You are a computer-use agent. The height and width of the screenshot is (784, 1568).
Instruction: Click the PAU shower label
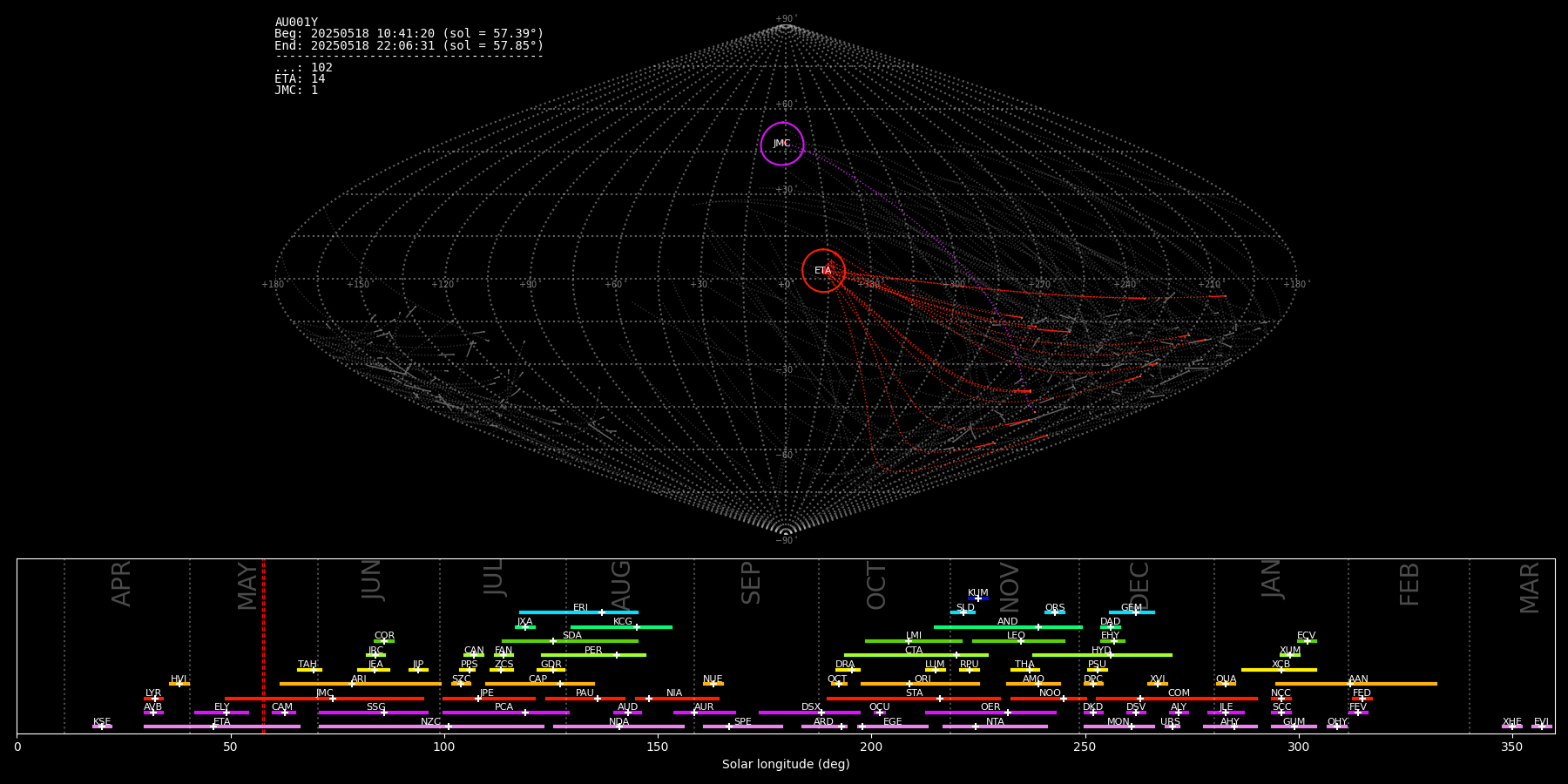click(x=585, y=693)
